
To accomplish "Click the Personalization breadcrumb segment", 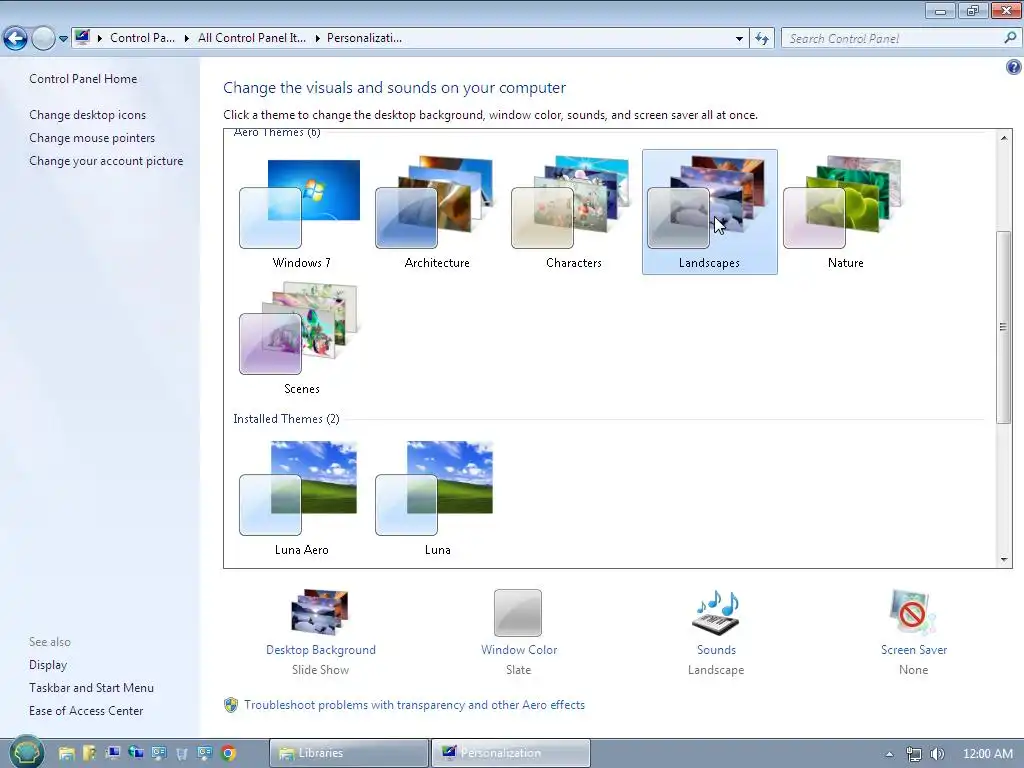I will [x=364, y=38].
